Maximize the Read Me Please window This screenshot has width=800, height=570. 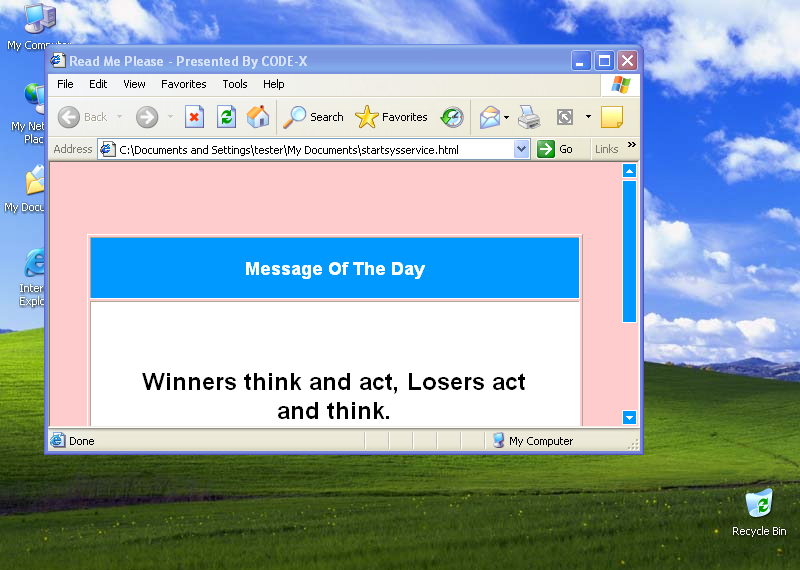click(x=604, y=61)
